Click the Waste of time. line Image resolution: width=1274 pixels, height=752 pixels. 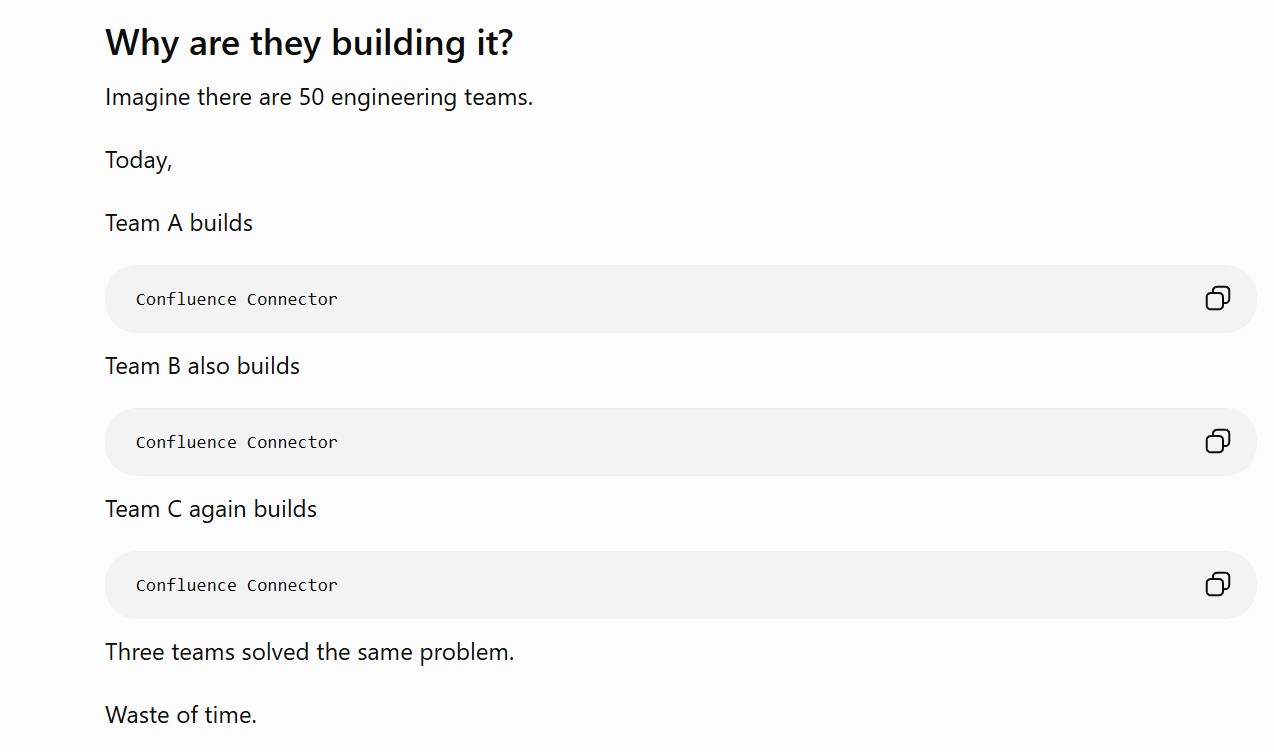click(x=181, y=714)
